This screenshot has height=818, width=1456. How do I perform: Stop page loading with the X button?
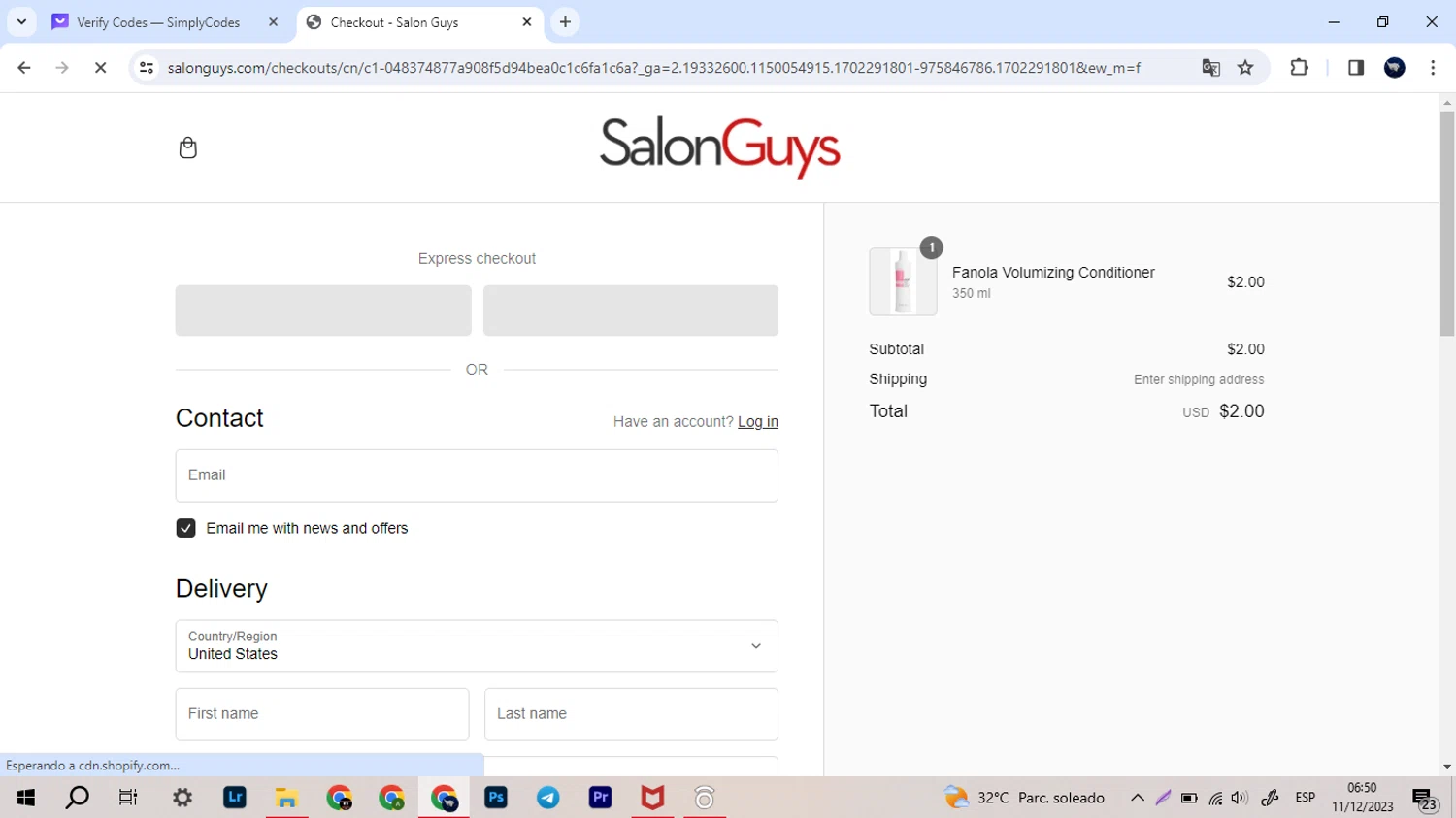click(x=100, y=68)
